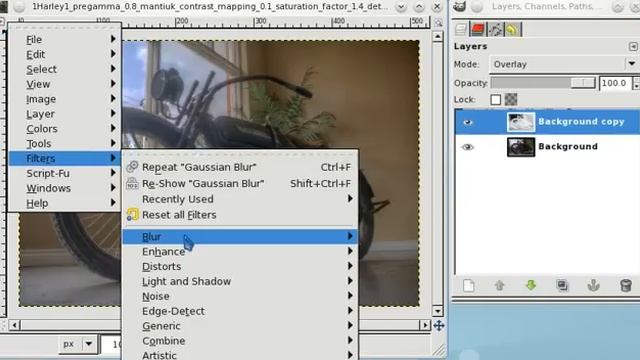Switch to the Channels tab icon
This screenshot has width=640, height=360.
tap(478, 29)
